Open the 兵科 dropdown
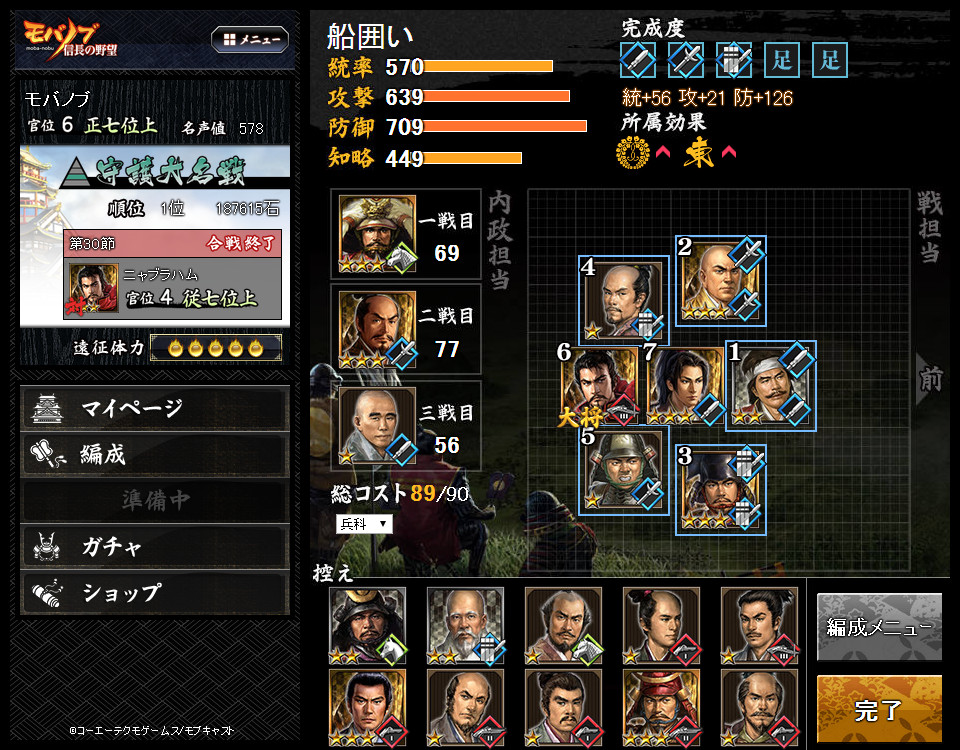This screenshot has height=750, width=960. (364, 524)
